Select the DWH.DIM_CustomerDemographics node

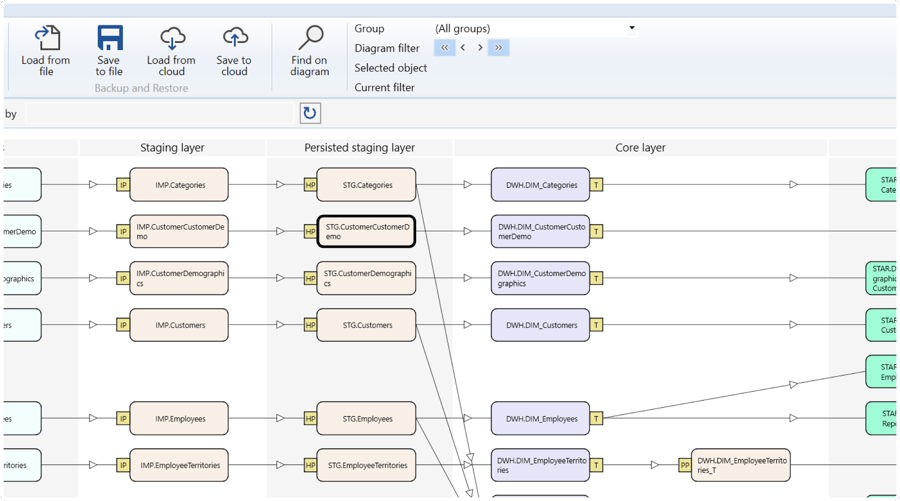tap(540, 278)
